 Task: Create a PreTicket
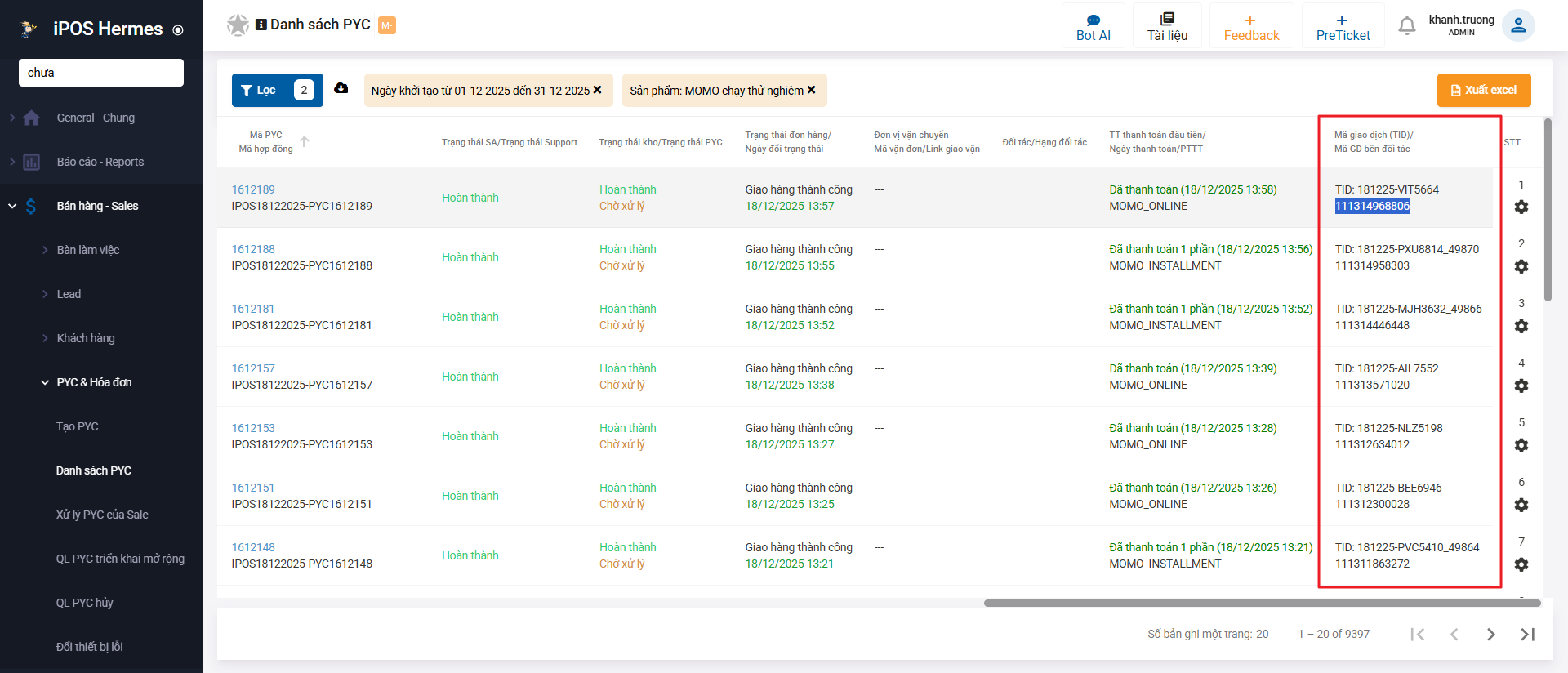1343,27
